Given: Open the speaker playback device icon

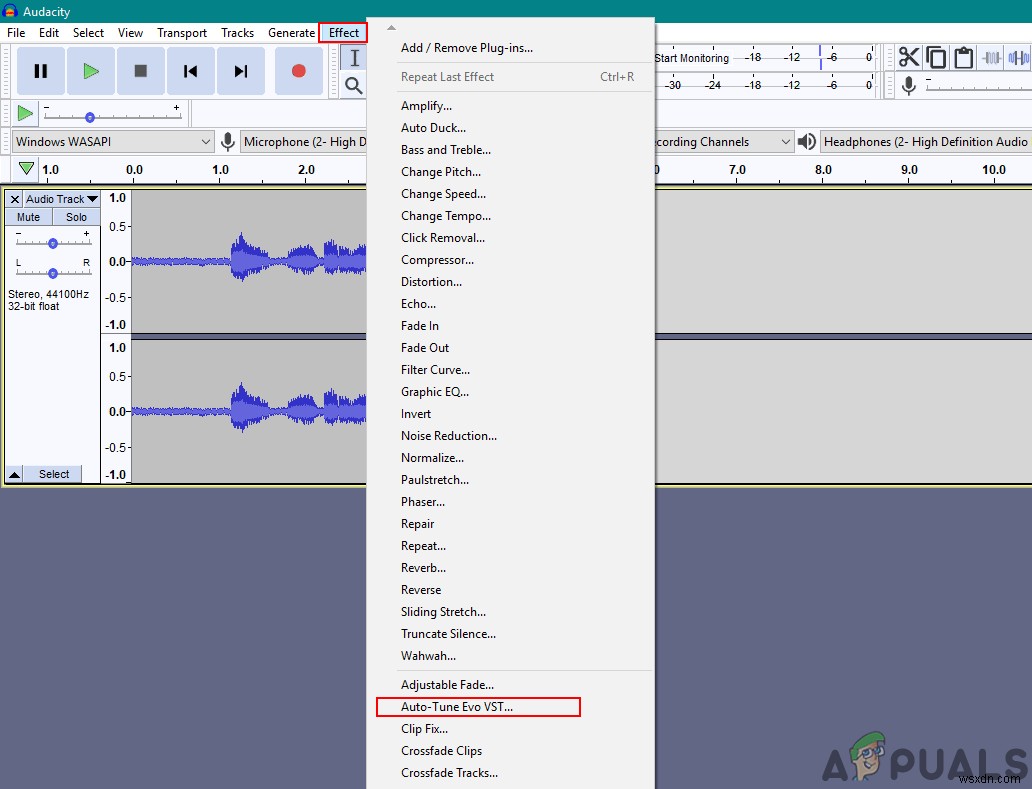Looking at the screenshot, I should click(806, 141).
